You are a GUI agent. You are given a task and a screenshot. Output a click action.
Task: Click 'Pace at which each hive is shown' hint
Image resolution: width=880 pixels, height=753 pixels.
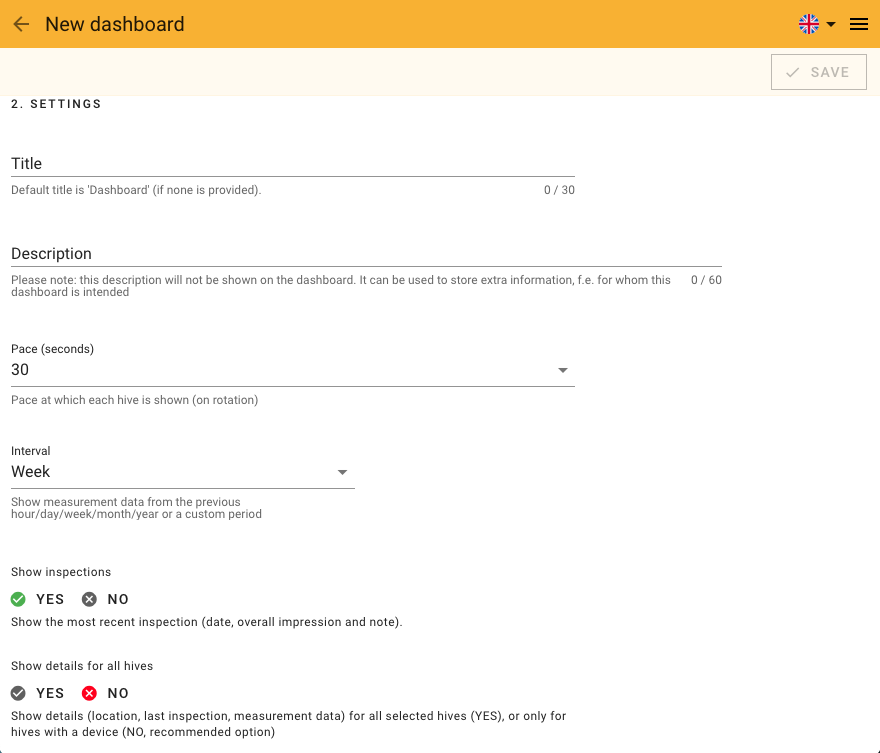click(135, 400)
